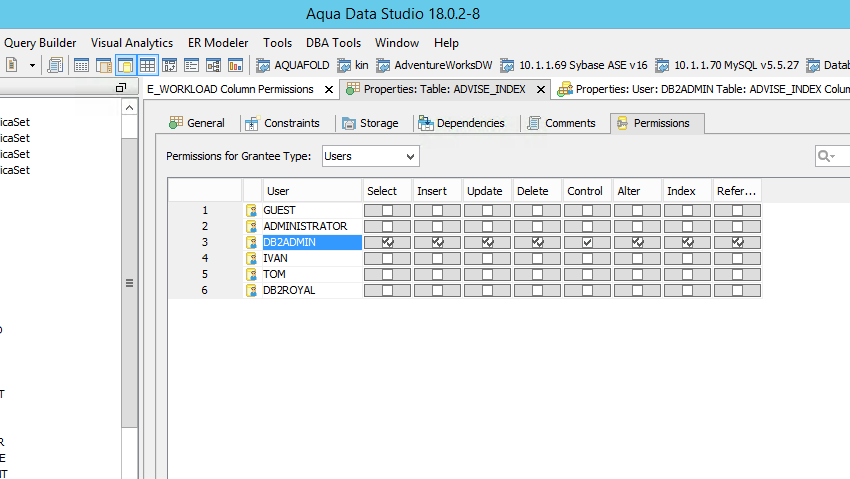Viewport: 850px width, 479px height.
Task: Open the DBA Tools menu
Action: click(333, 43)
